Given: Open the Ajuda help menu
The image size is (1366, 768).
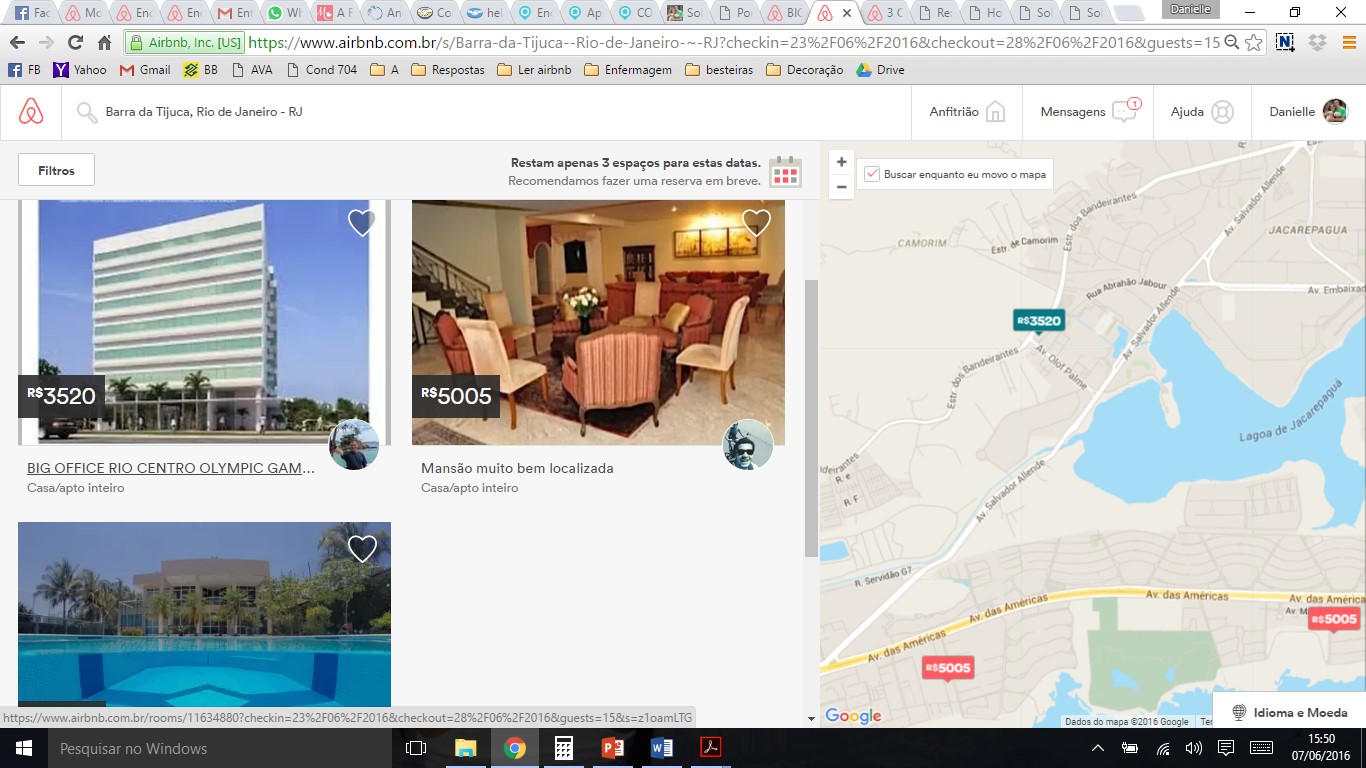Looking at the screenshot, I should pos(1202,112).
